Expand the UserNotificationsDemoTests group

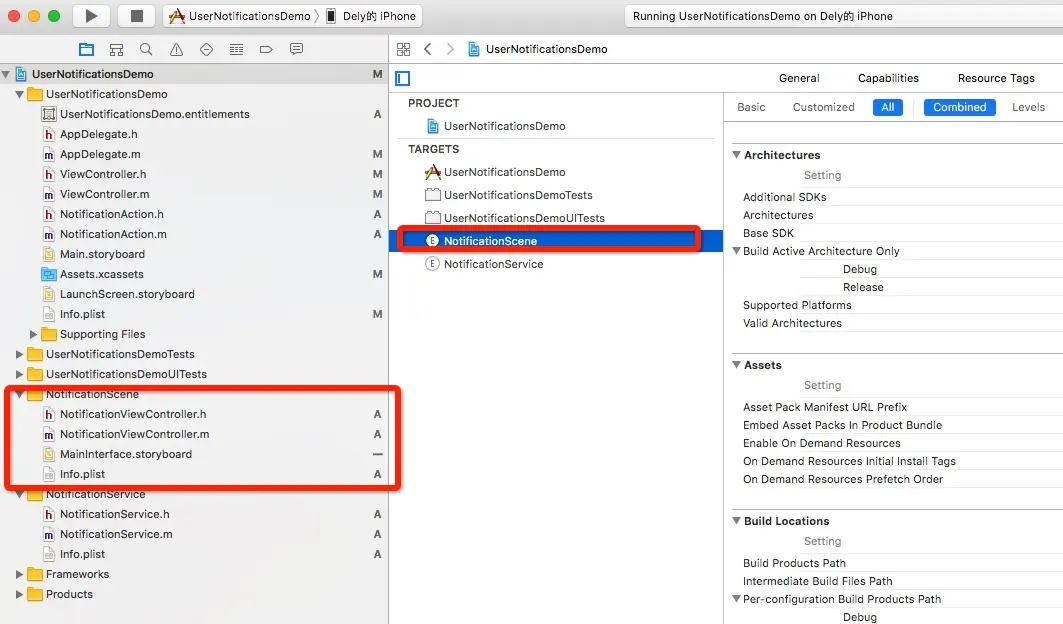click(20, 354)
